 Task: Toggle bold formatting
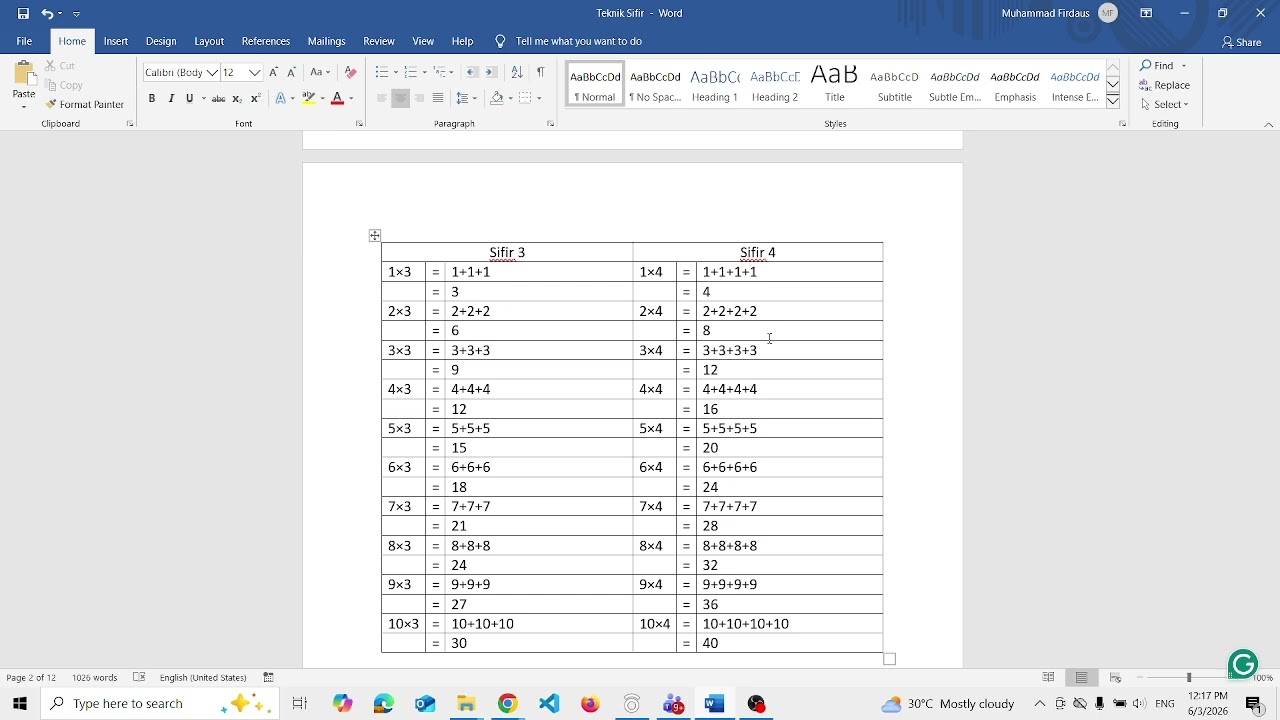coord(152,98)
